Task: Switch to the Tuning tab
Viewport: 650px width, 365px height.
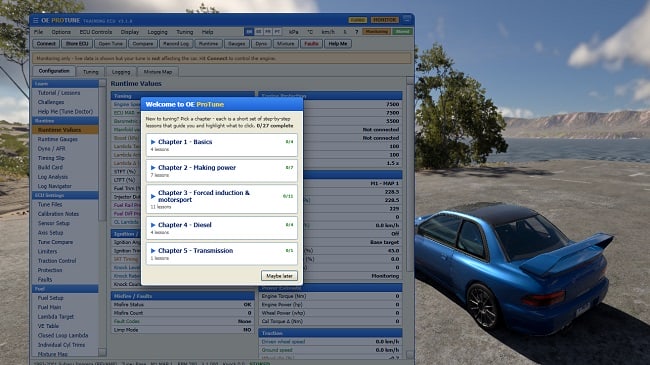Action: pos(91,72)
